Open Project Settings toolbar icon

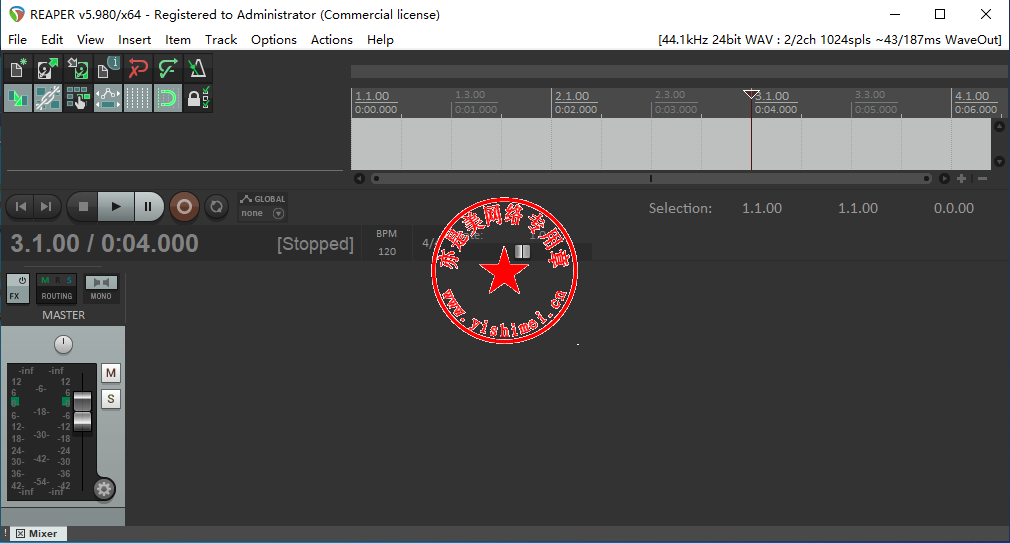click(x=108, y=68)
